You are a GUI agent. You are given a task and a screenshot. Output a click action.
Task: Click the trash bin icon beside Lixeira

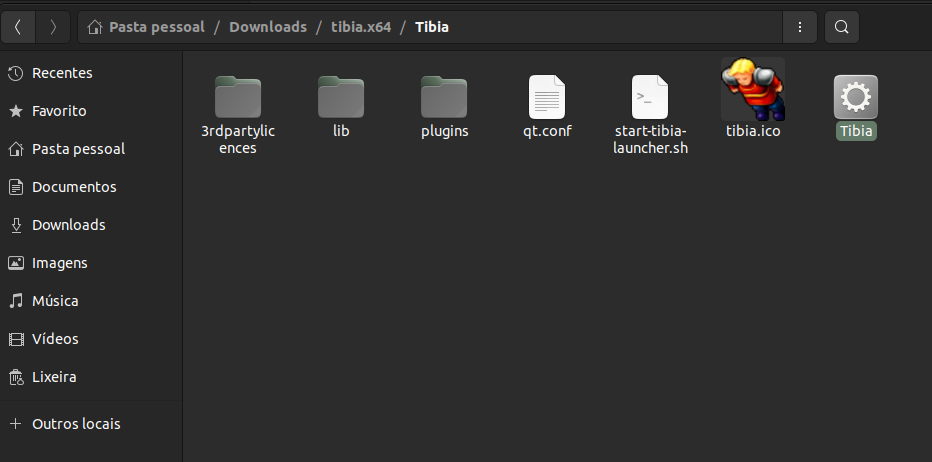[15, 377]
